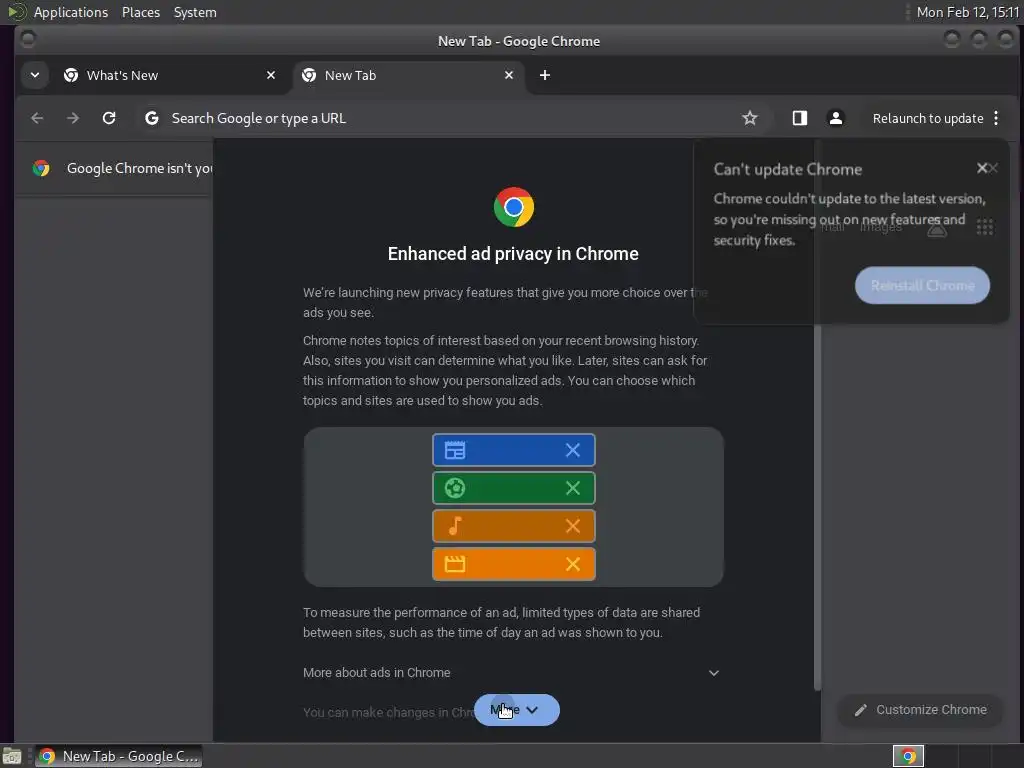Go forward with the forward arrow
This screenshot has height=768, width=1024.
pyautogui.click(x=73, y=118)
